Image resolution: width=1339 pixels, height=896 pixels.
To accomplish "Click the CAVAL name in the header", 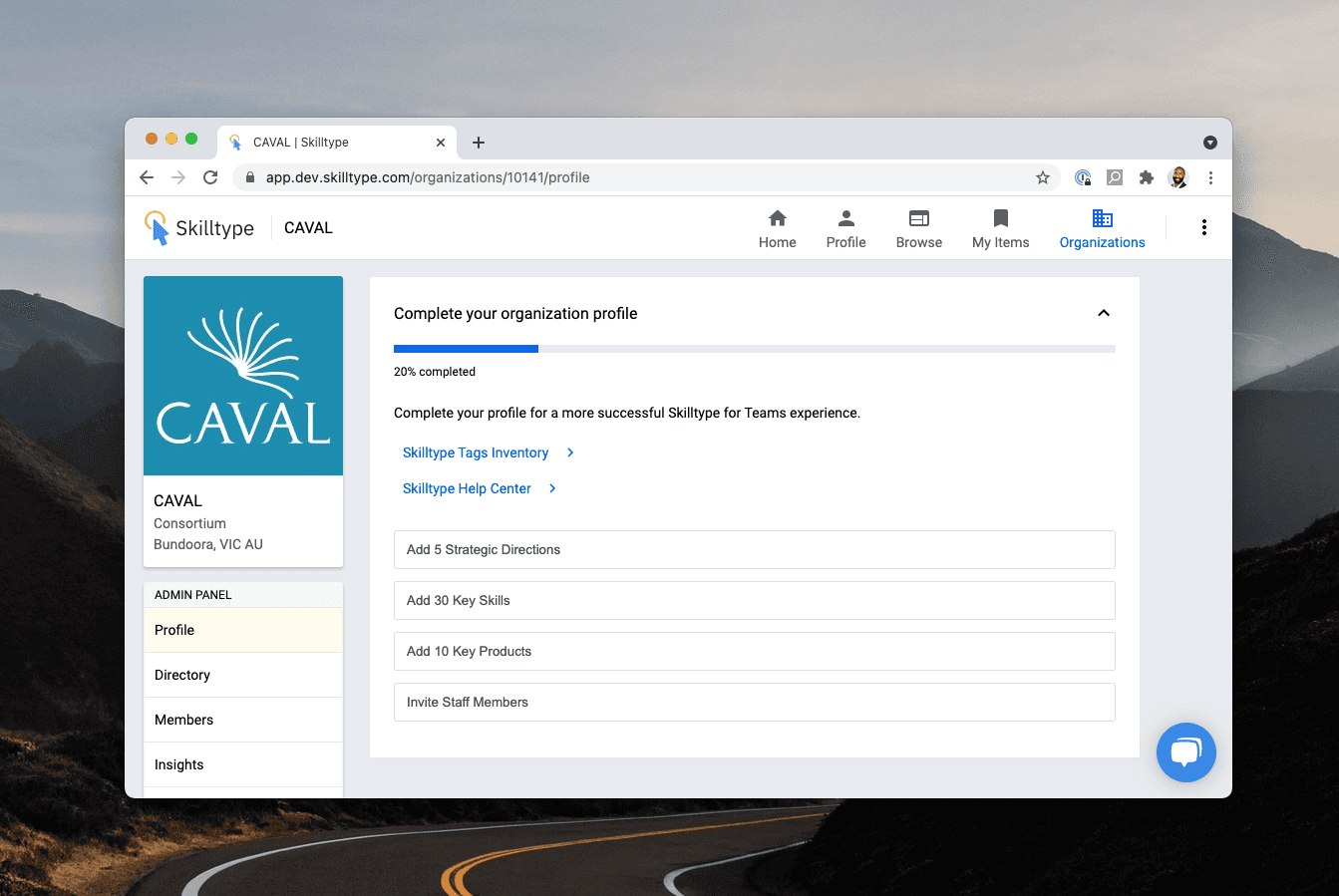I will tap(308, 228).
